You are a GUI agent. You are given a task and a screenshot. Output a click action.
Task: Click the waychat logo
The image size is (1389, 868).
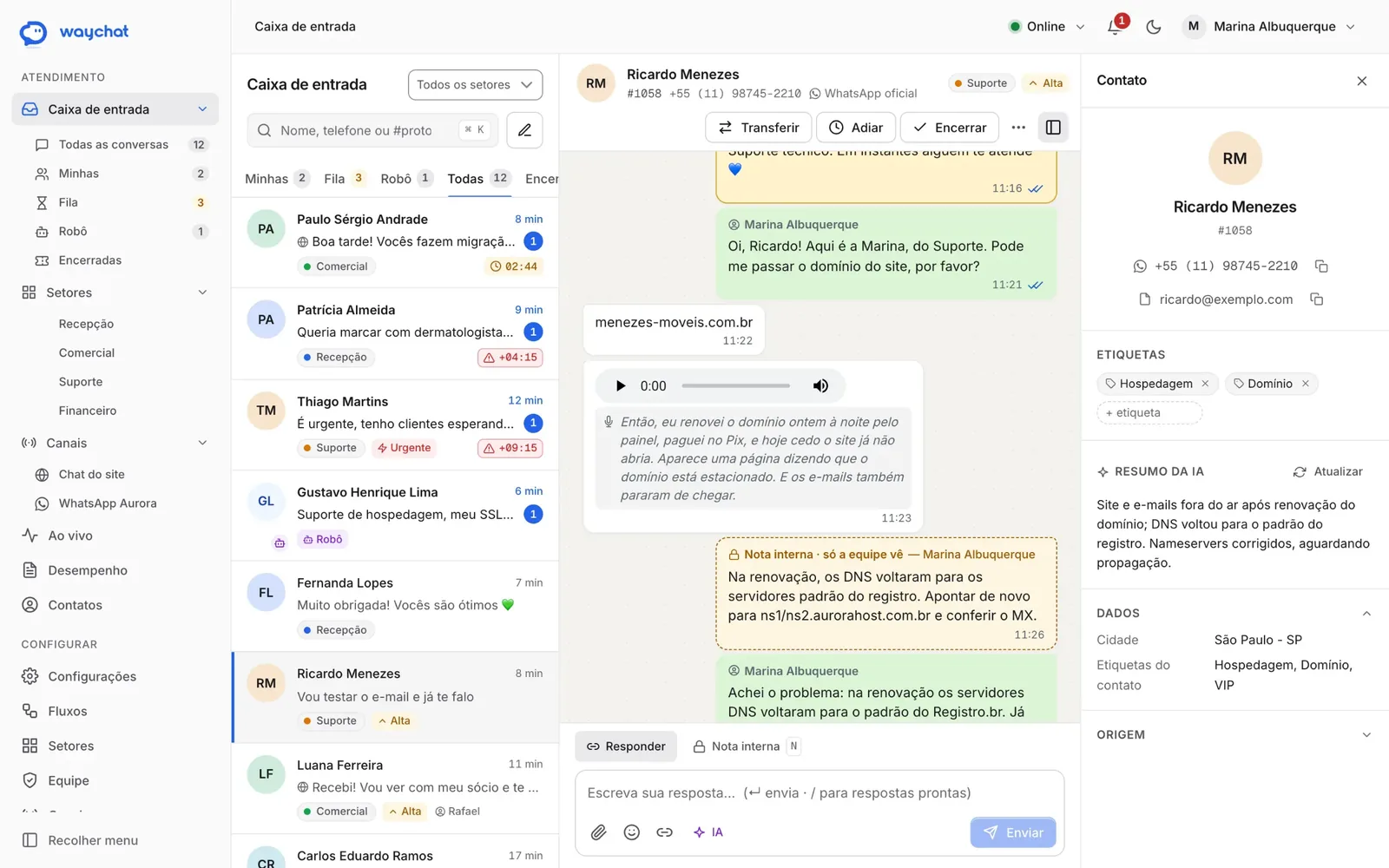pos(74,32)
